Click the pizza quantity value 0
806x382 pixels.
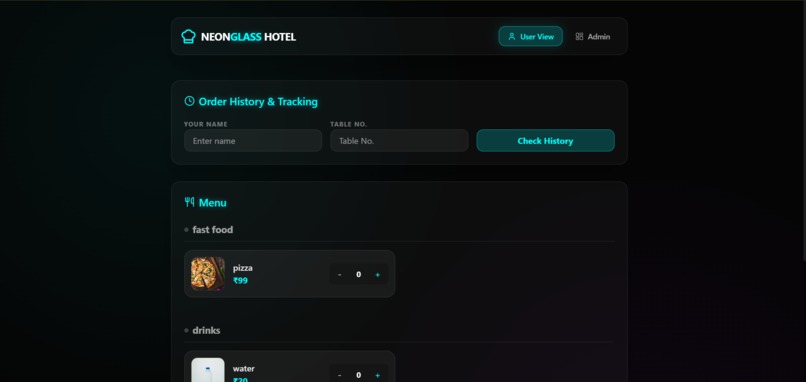click(358, 275)
